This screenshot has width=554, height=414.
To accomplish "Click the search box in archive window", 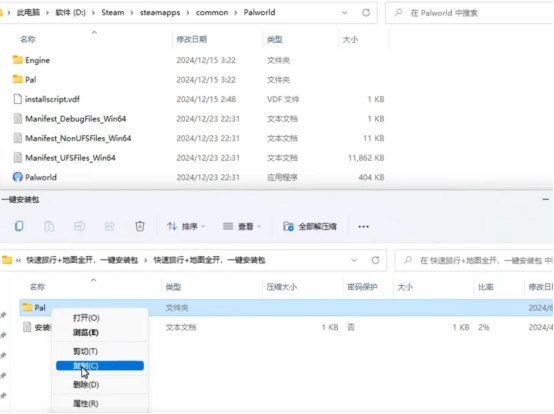I will point(474,260).
